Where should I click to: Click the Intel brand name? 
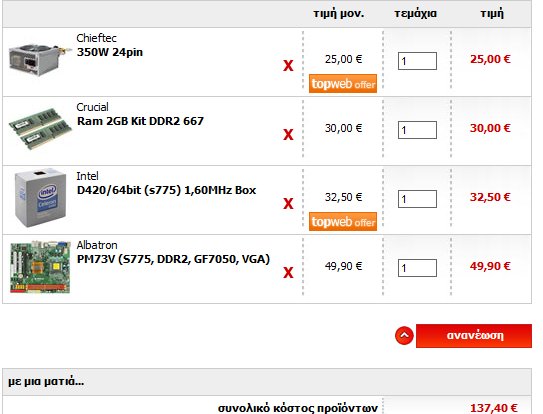(87, 176)
